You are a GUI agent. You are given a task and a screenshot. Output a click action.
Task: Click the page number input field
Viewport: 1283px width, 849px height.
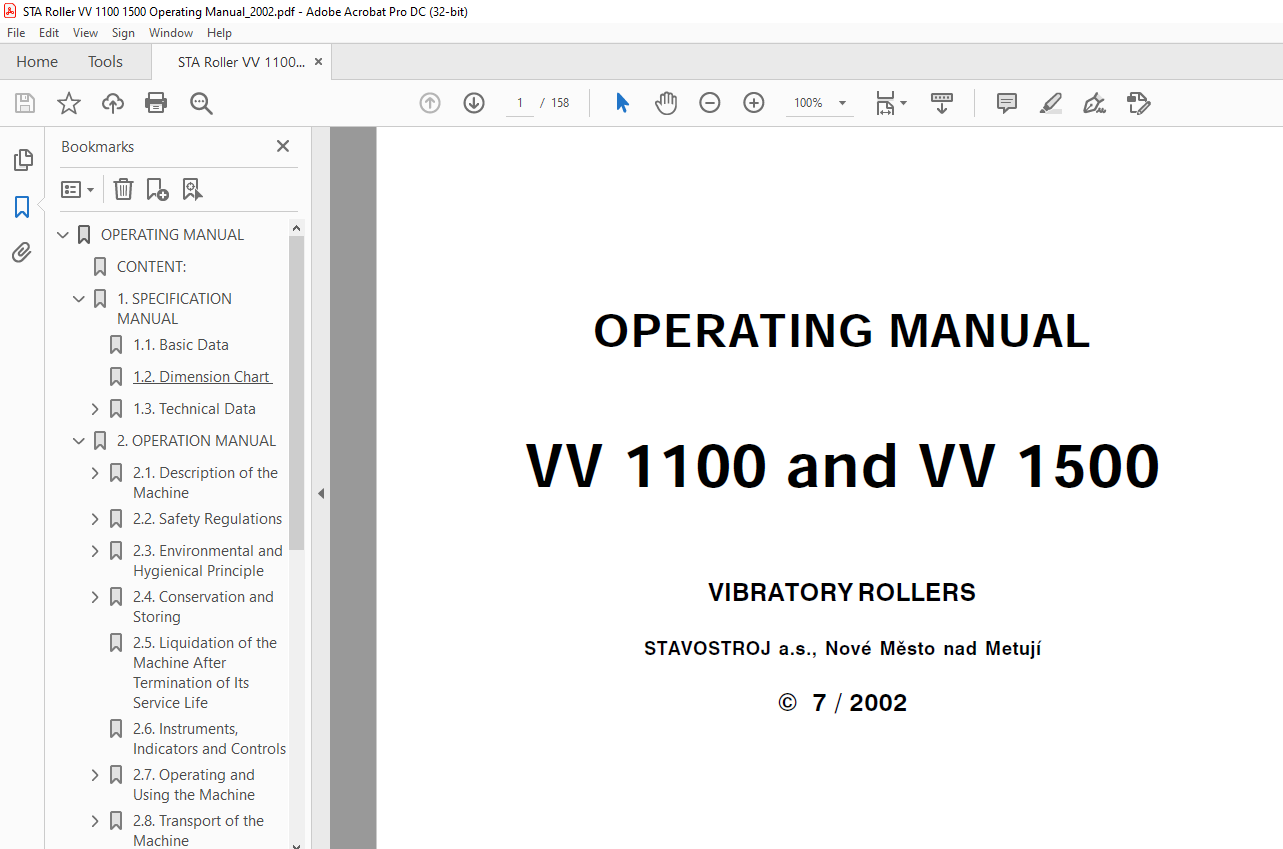520,103
